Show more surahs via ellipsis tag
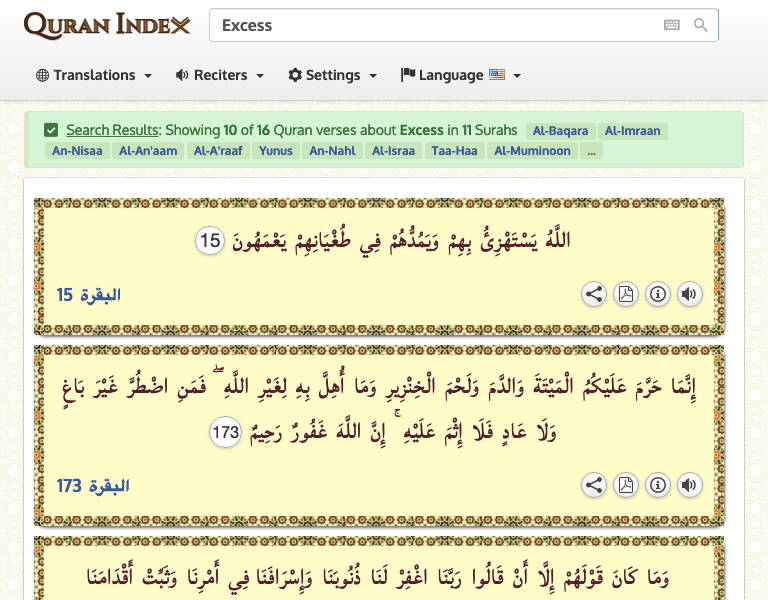768x600 pixels. 591,151
